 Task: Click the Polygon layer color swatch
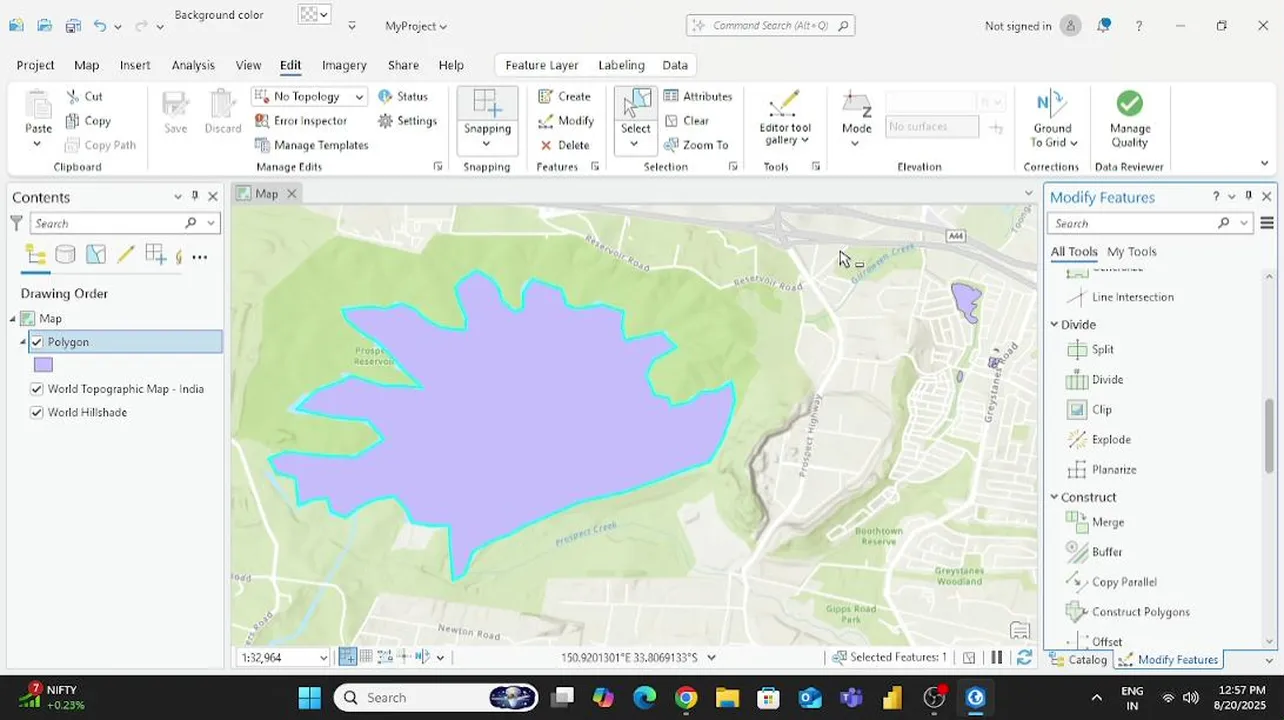tap(43, 365)
